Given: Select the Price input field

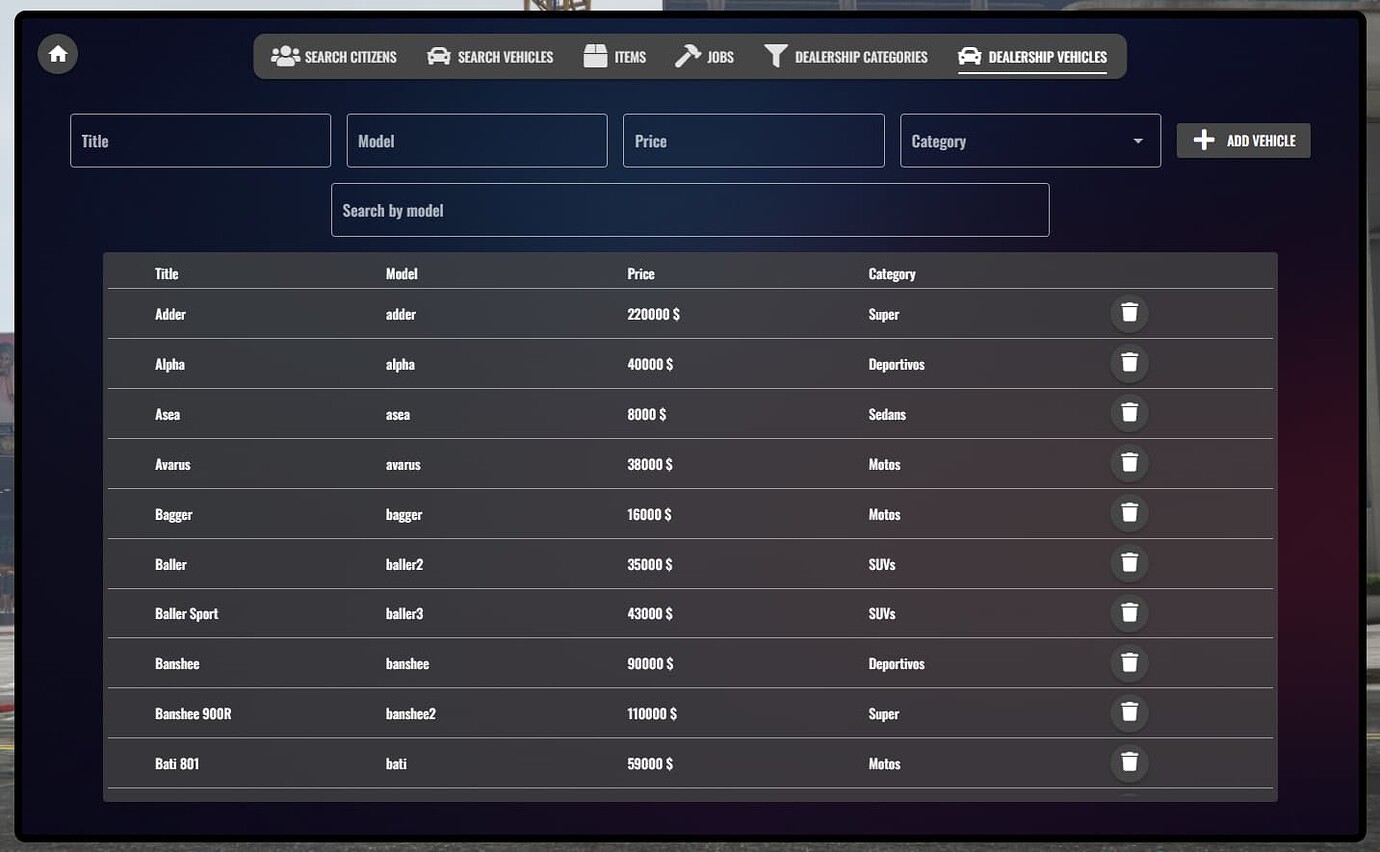Looking at the screenshot, I should click(753, 141).
